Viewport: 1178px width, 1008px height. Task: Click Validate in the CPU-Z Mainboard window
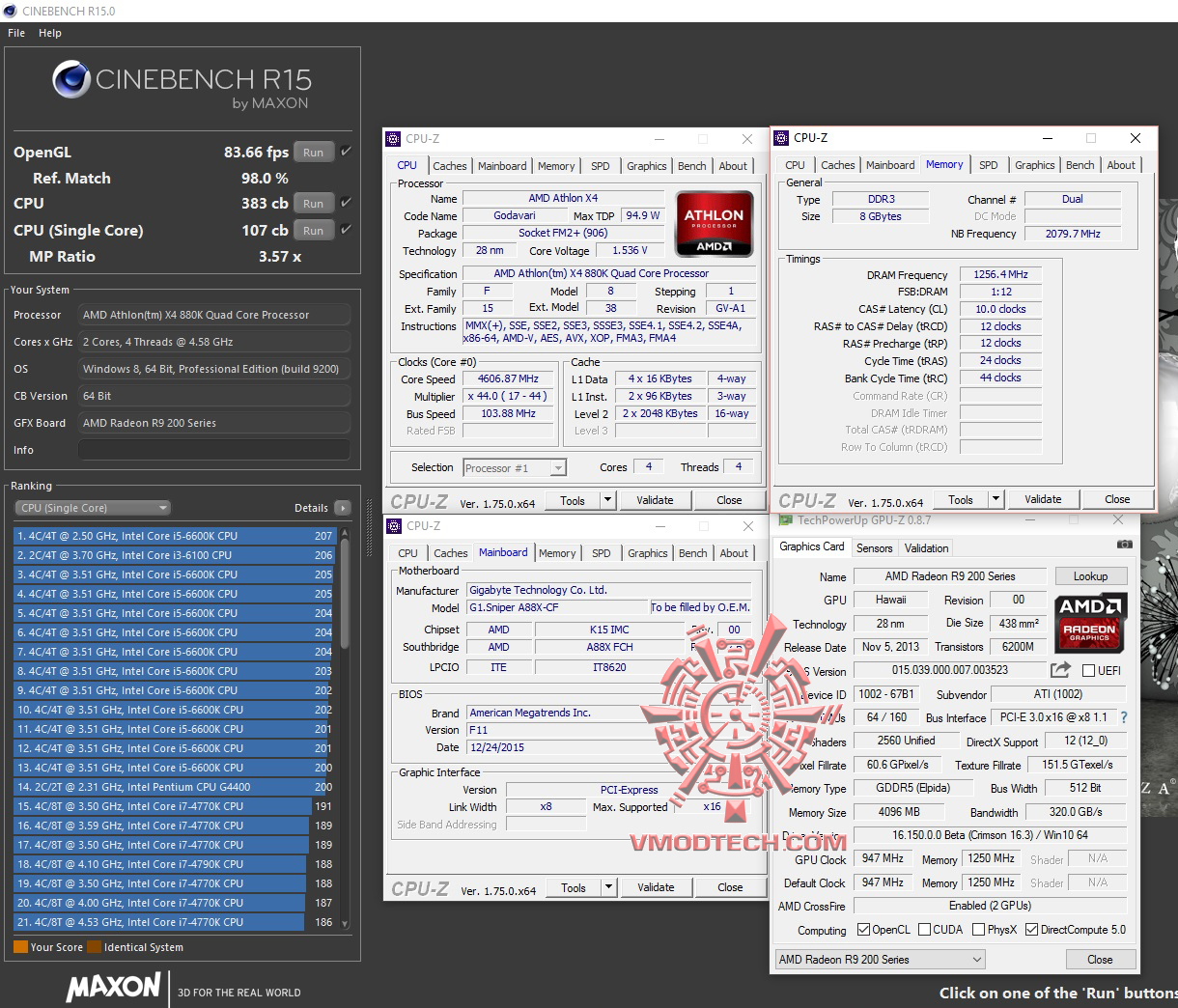pyautogui.click(x=656, y=887)
